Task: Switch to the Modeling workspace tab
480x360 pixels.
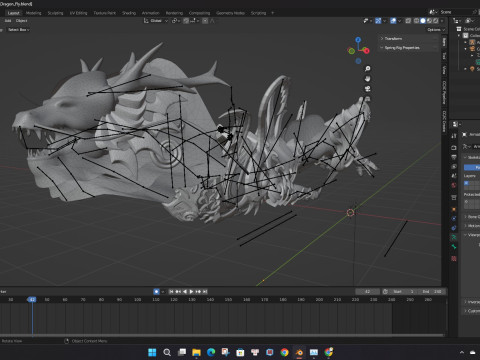Action: (x=33, y=13)
